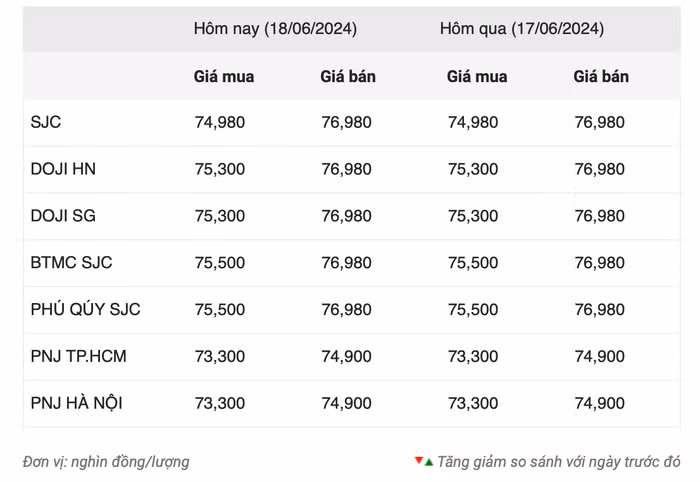Click the 'Hôm qua (17/06/2024)' column header
Viewport: 700px width, 482px height.
point(521,29)
